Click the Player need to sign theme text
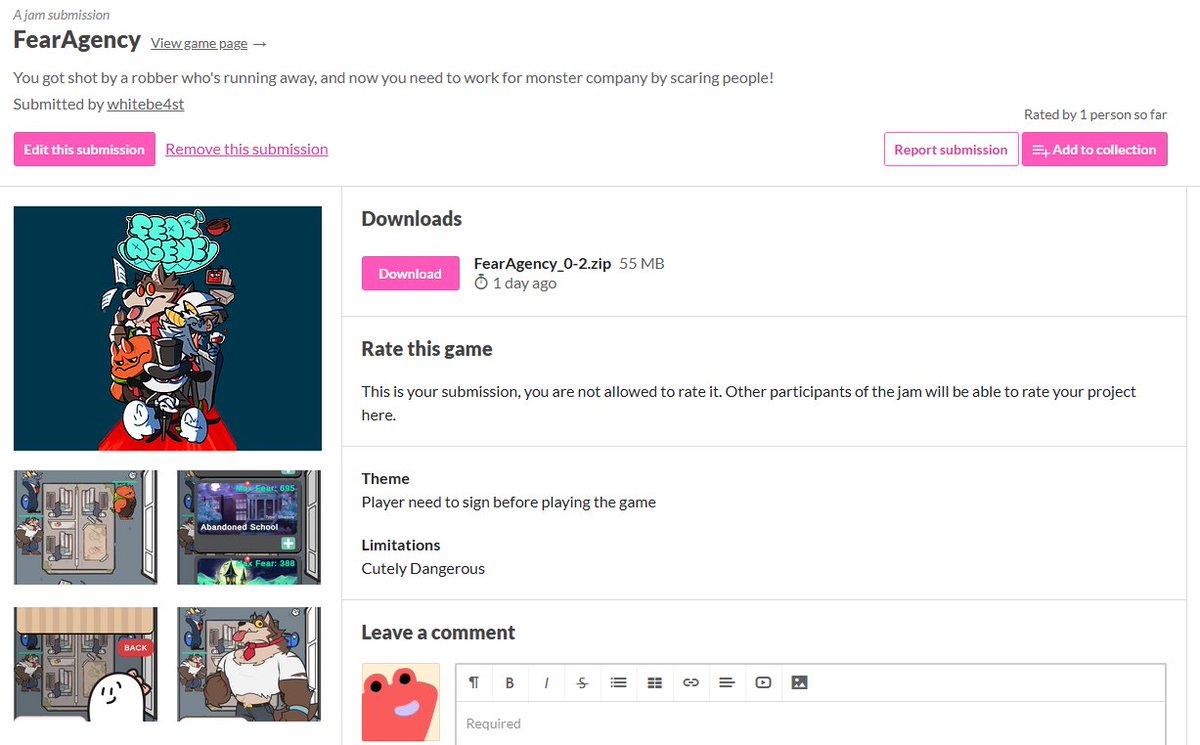The height and width of the screenshot is (745, 1200). tap(509, 502)
